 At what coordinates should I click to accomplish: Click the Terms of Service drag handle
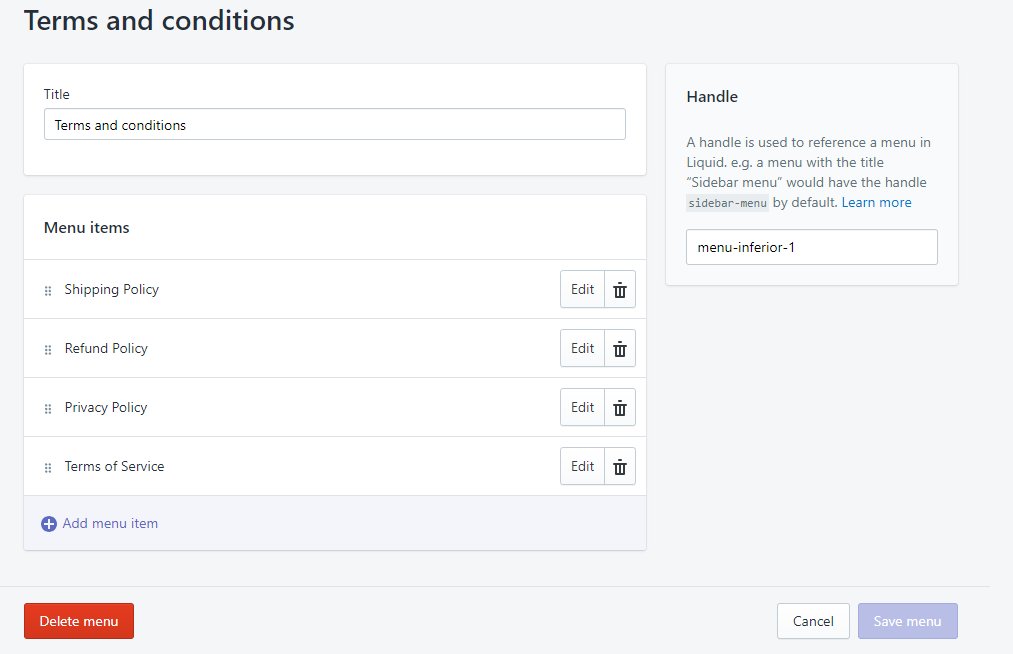tap(48, 468)
